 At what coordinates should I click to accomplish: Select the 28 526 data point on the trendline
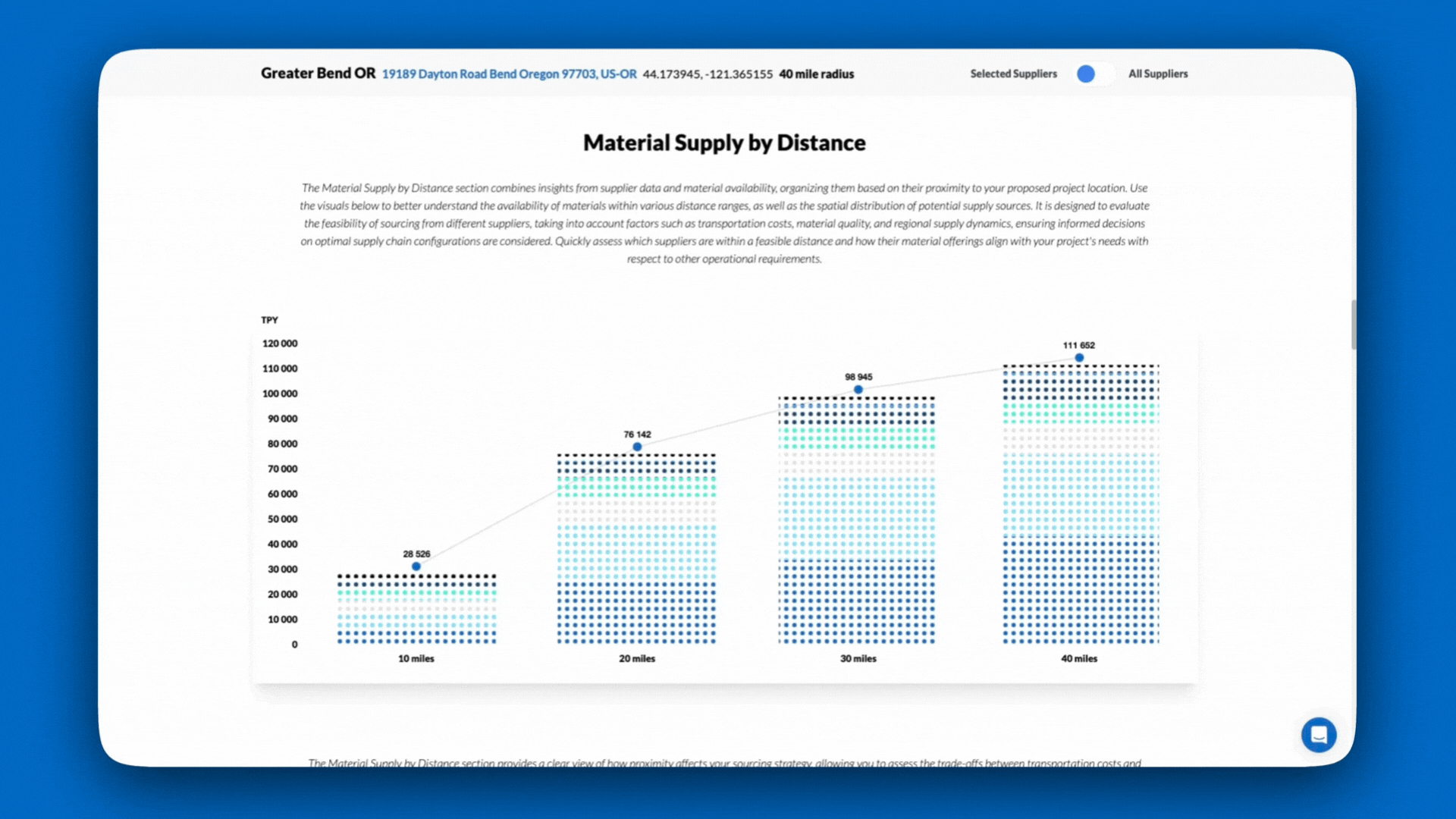click(x=416, y=566)
